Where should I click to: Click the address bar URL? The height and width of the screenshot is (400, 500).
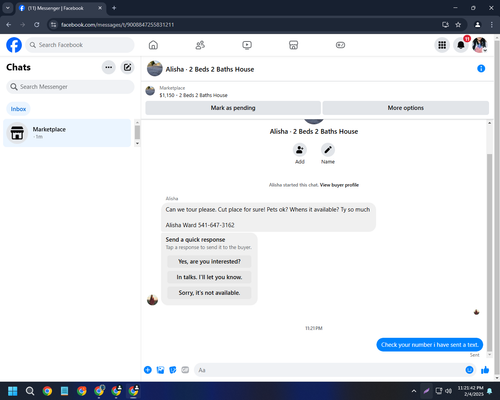[x=117, y=25]
